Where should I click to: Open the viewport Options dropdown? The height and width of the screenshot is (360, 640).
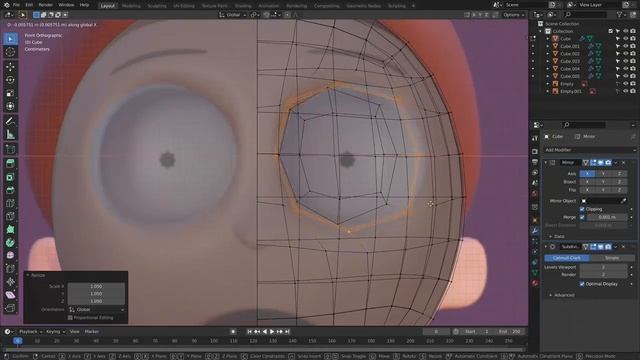(x=513, y=15)
